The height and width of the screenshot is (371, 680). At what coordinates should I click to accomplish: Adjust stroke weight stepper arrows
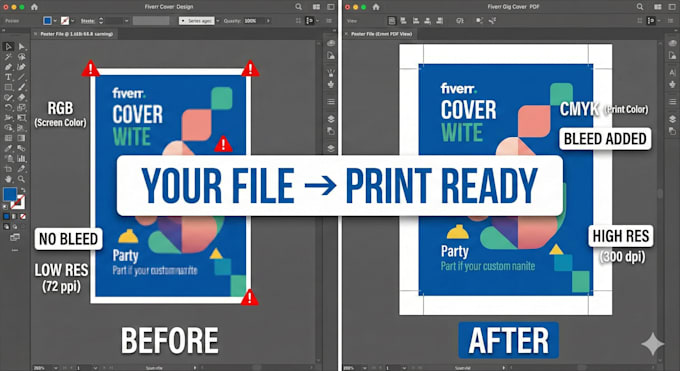tap(101, 21)
